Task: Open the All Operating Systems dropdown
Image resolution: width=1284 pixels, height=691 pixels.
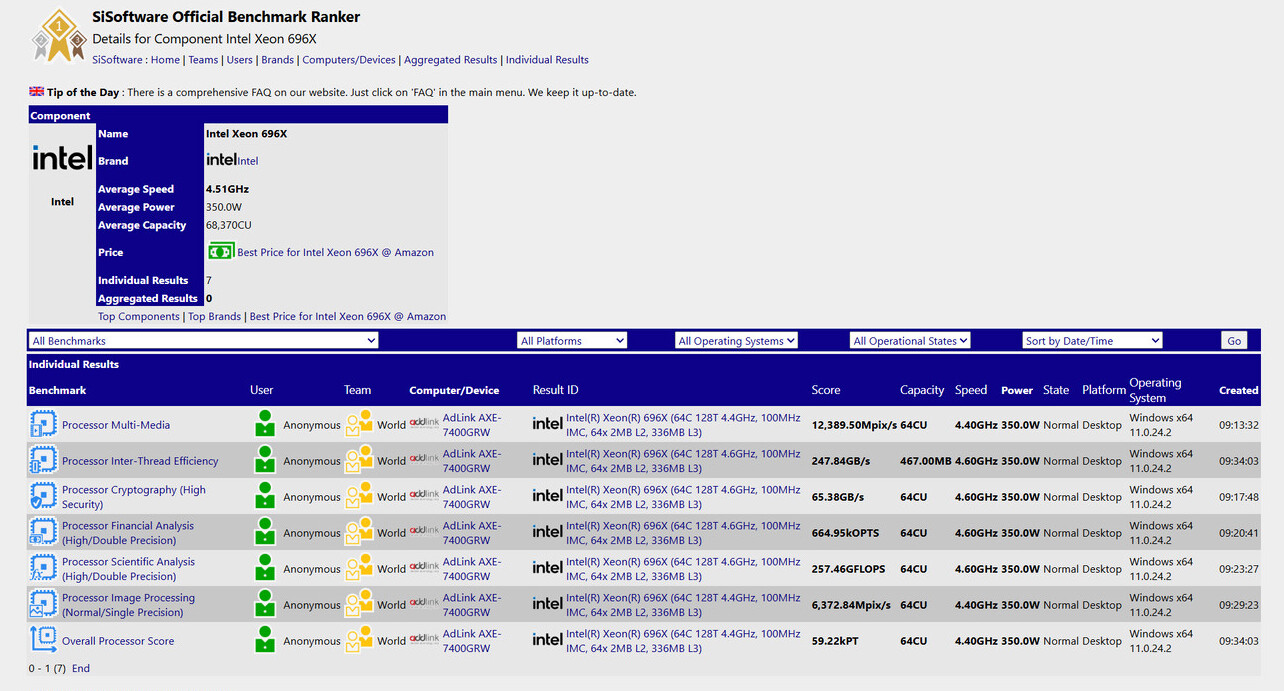Action: pyautogui.click(x=736, y=341)
